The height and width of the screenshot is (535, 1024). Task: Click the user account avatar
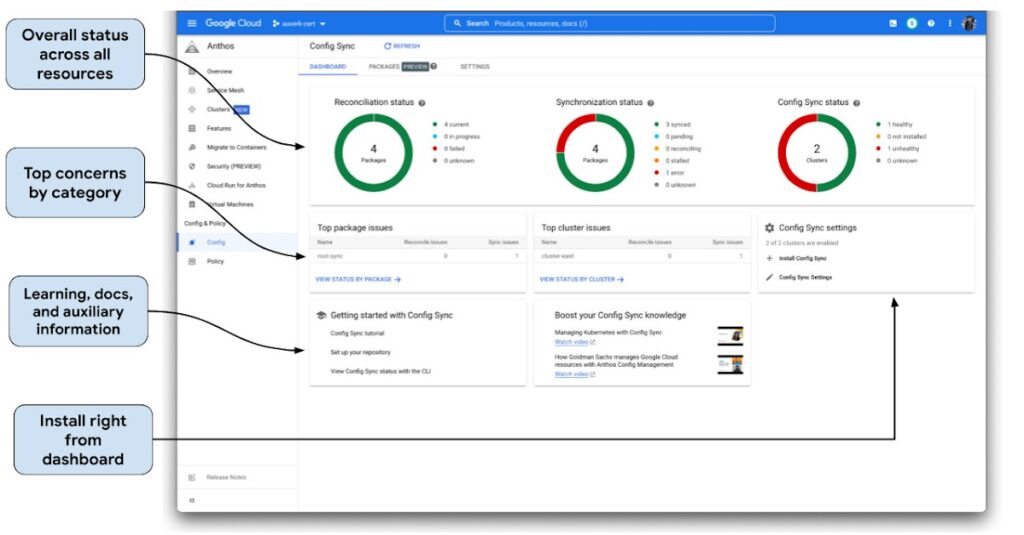tap(969, 24)
